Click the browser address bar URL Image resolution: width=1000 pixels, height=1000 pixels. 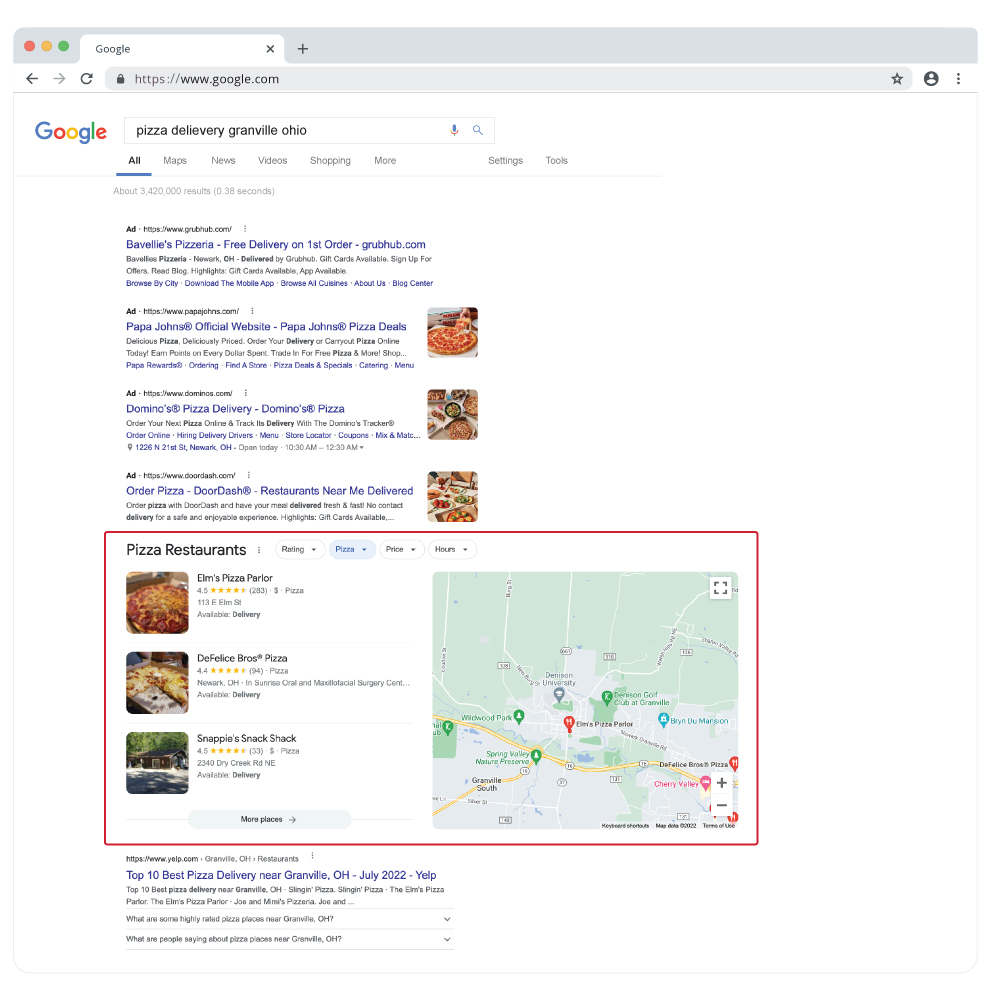(x=207, y=79)
